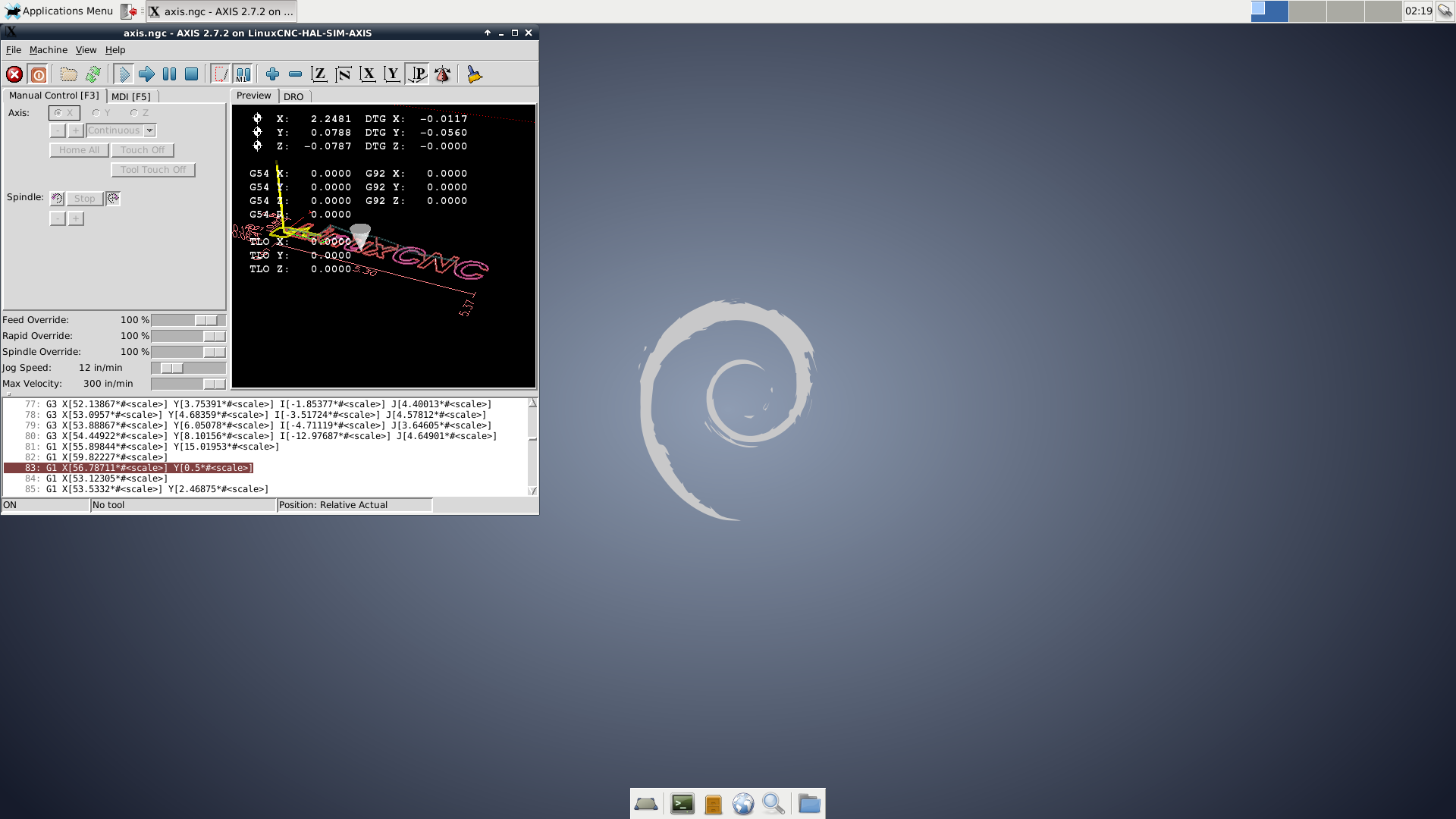Open the View menu
The image size is (1456, 819).
coord(86,50)
